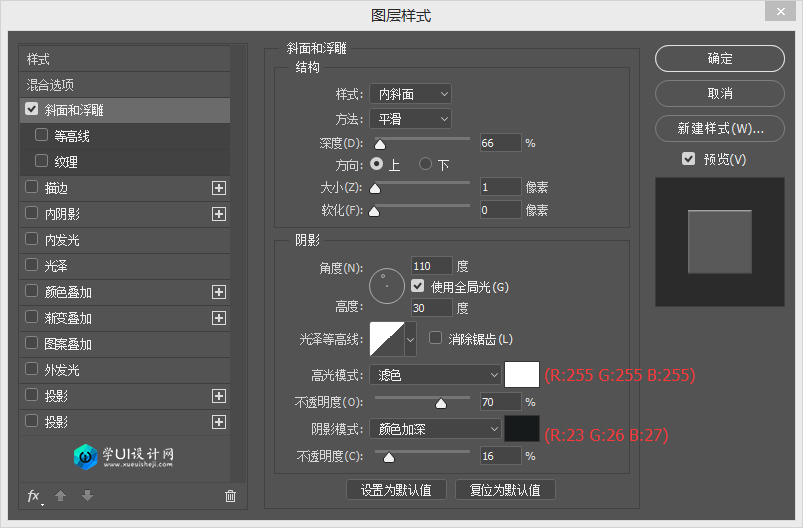Click the move effect down arrow

click(x=87, y=496)
